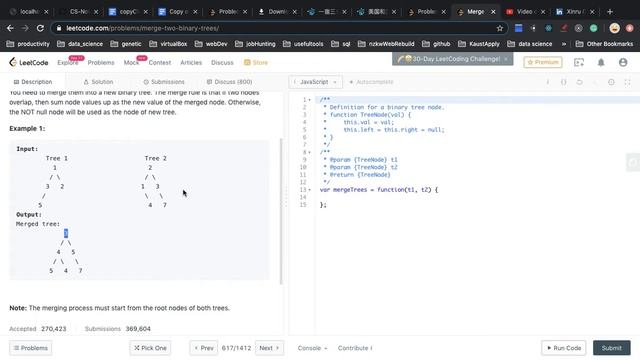Open the Explore menu item
This screenshot has width=640, height=360.
(x=68, y=62)
